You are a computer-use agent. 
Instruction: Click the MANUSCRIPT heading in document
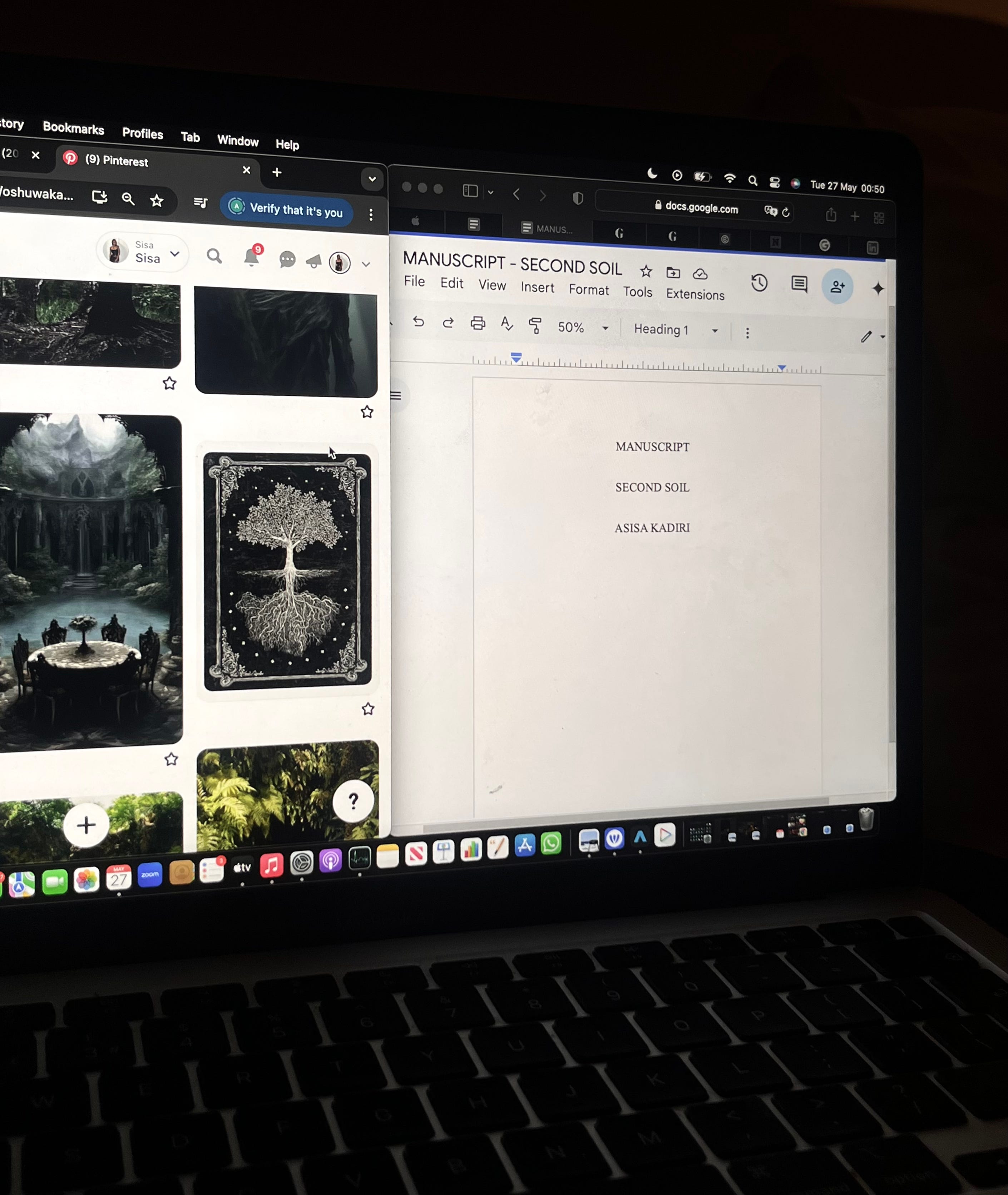click(652, 447)
